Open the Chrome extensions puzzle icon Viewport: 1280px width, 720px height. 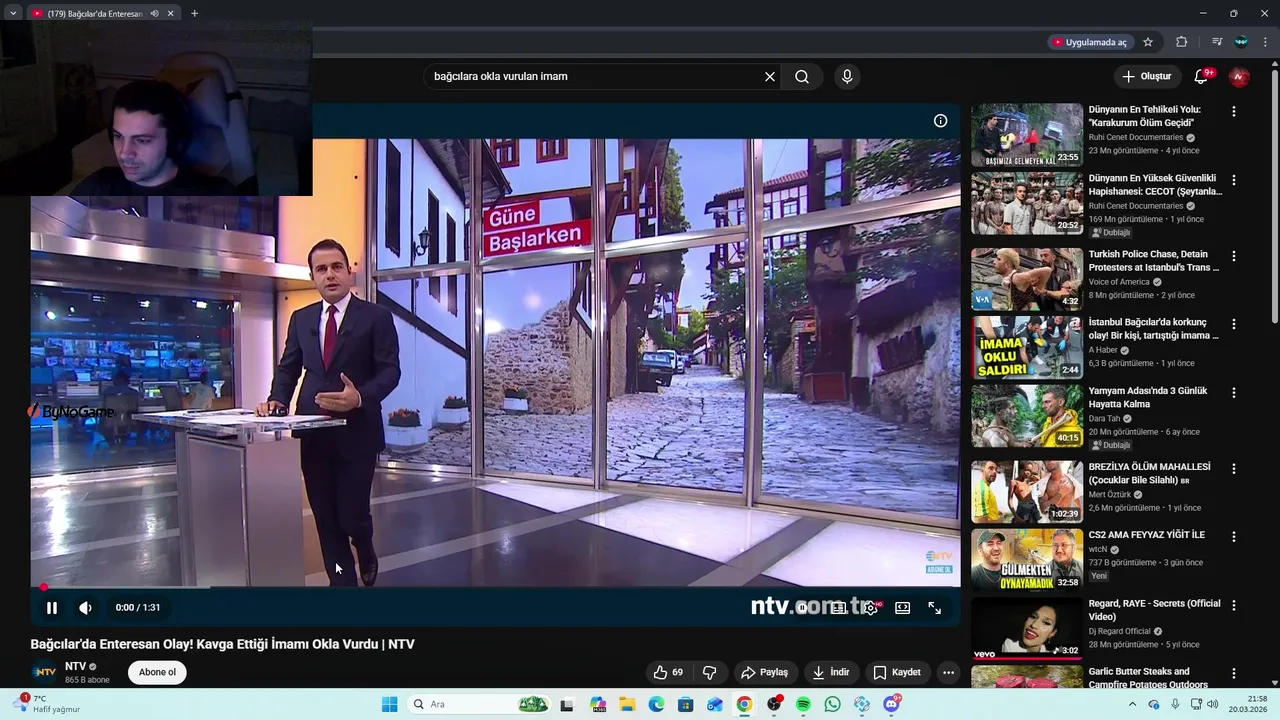pos(1181,42)
